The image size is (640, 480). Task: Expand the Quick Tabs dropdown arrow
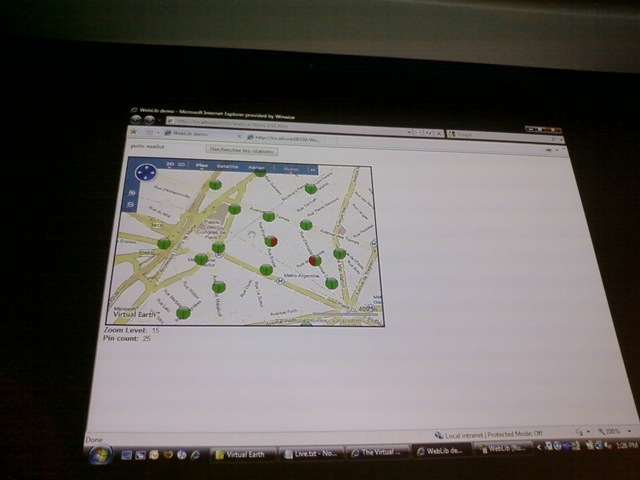coord(158,133)
